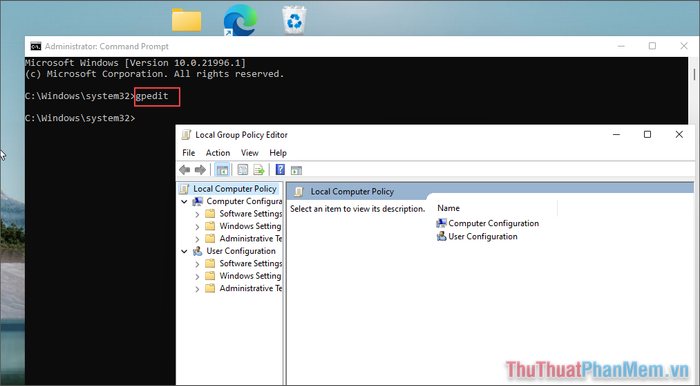Click the Export List toolbar icon
The width and height of the screenshot is (700, 386).
tap(259, 170)
